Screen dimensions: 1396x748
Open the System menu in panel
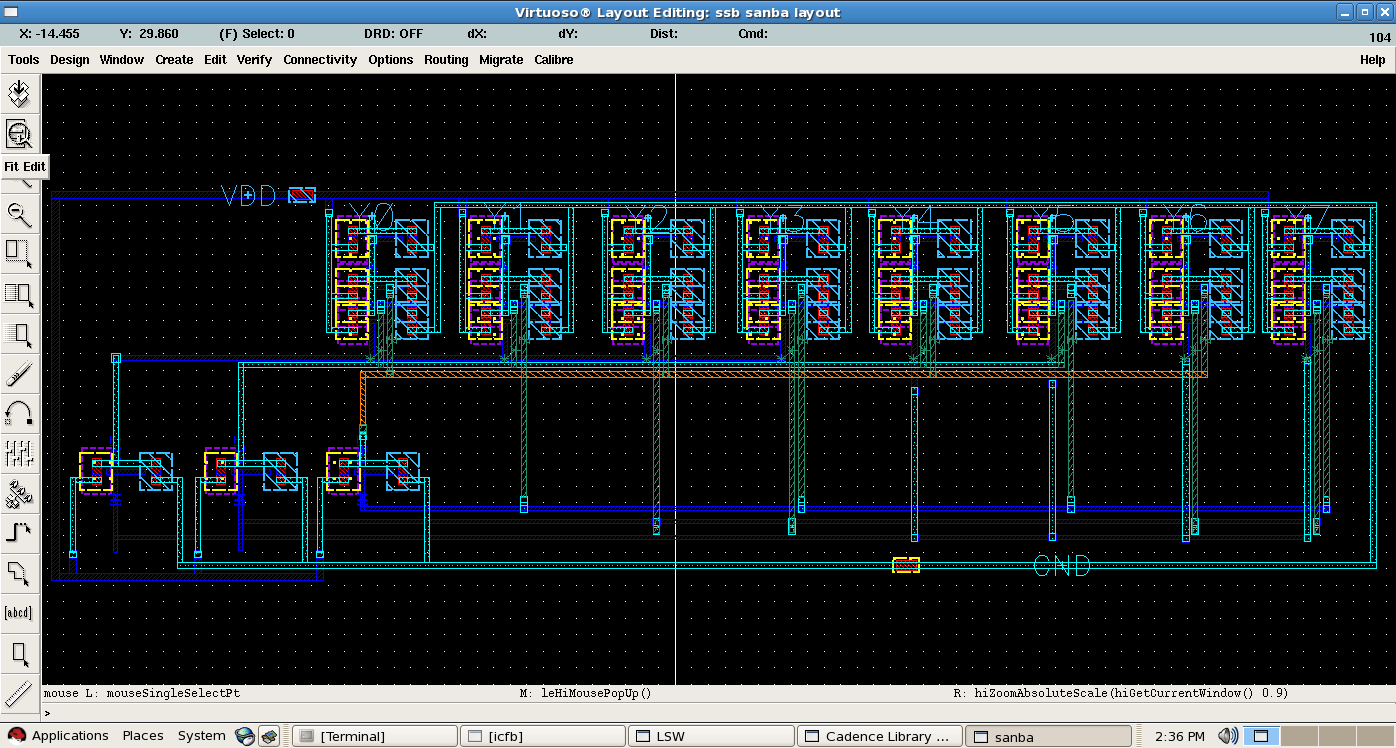(x=201, y=736)
